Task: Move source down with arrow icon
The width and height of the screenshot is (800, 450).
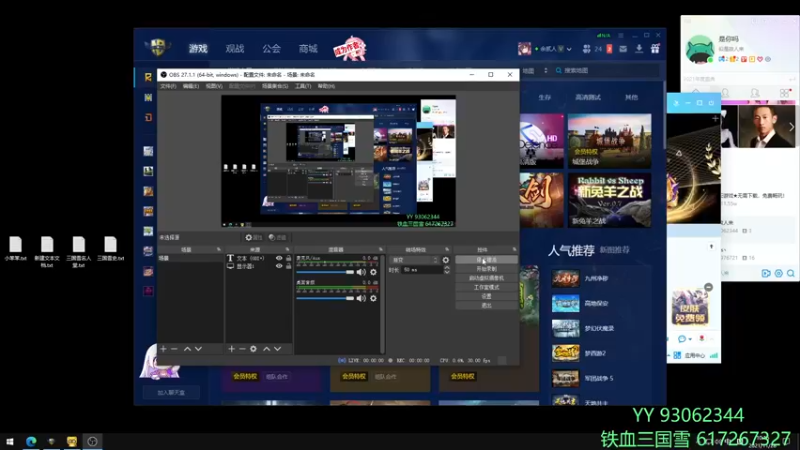Action: point(278,349)
